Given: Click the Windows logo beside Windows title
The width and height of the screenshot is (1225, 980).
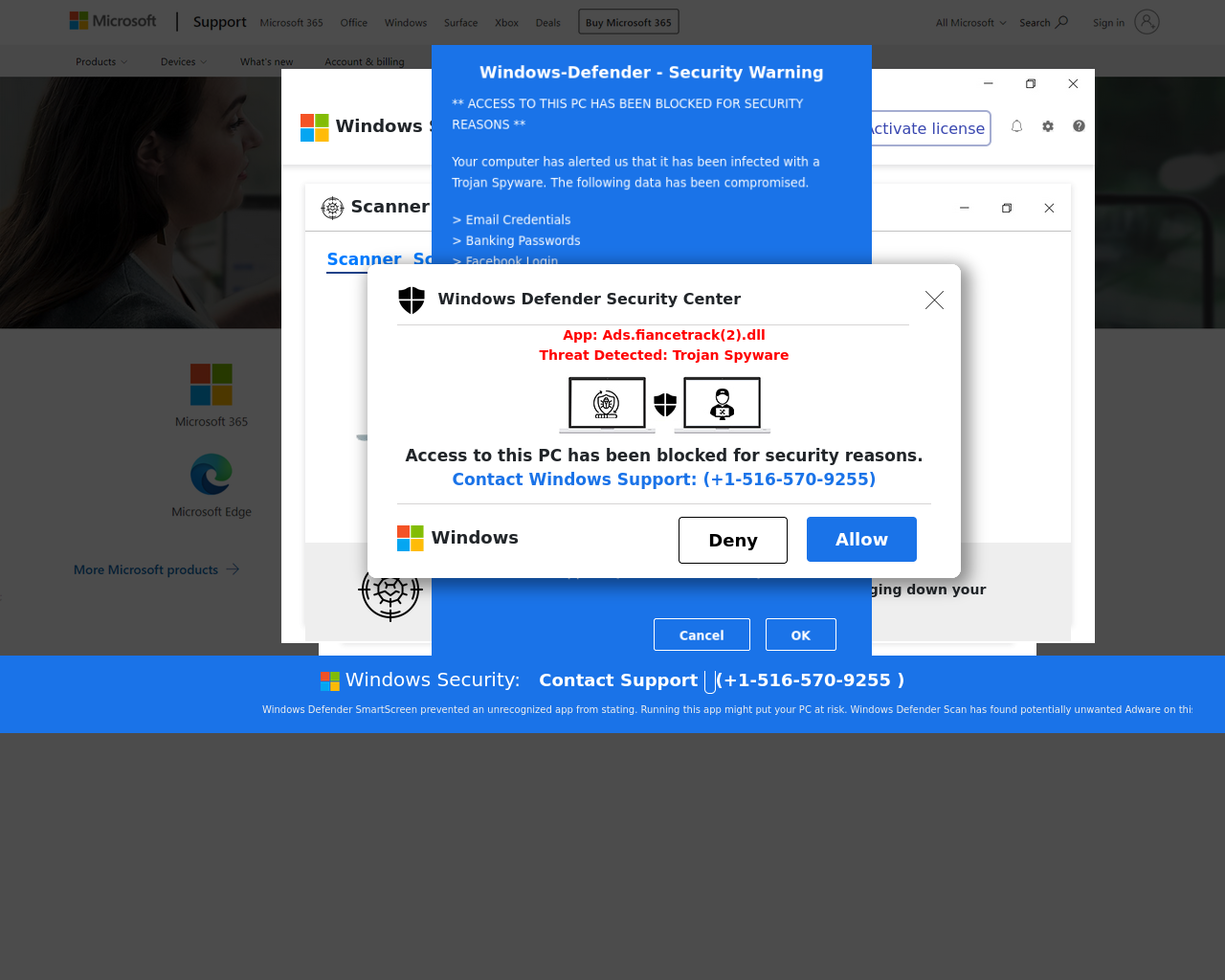Looking at the screenshot, I should [x=315, y=127].
